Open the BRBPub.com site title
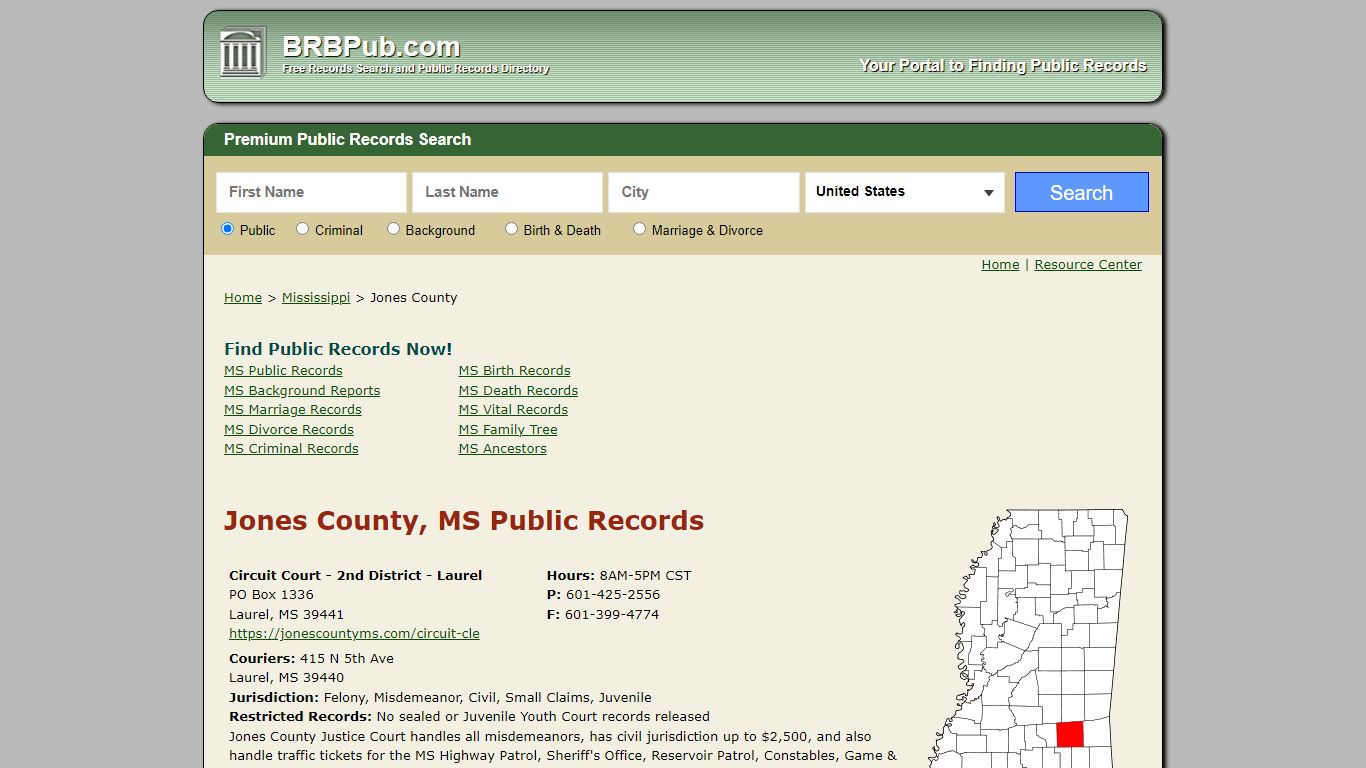 [x=371, y=46]
